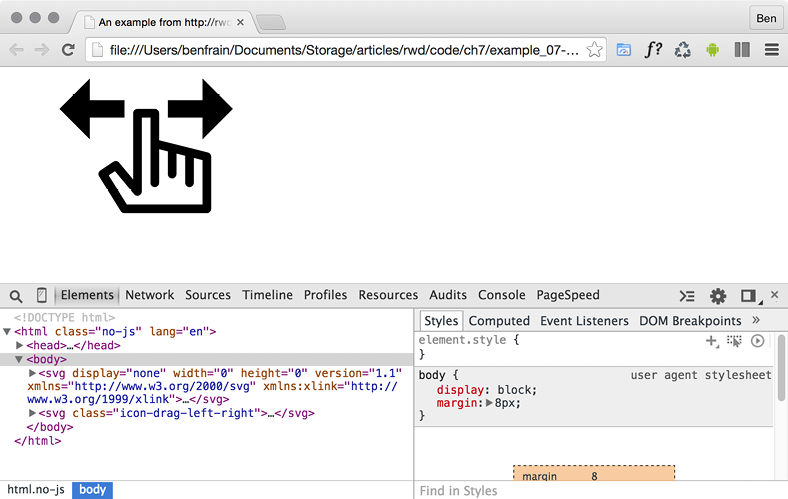Click the Android extension icon
The width and height of the screenshot is (788, 499).
(712, 49)
